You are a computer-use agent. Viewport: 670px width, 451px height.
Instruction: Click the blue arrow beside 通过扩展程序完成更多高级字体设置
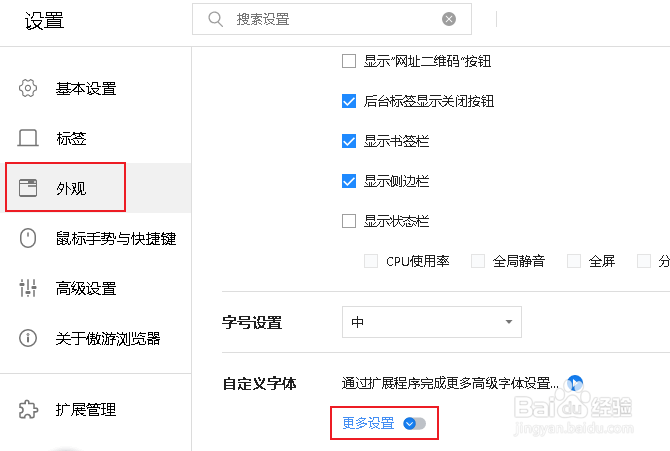[x=575, y=383]
